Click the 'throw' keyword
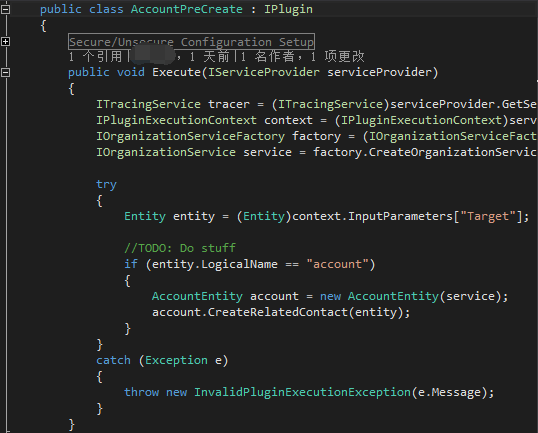Viewport: 538px width, 433px height. coord(141,392)
